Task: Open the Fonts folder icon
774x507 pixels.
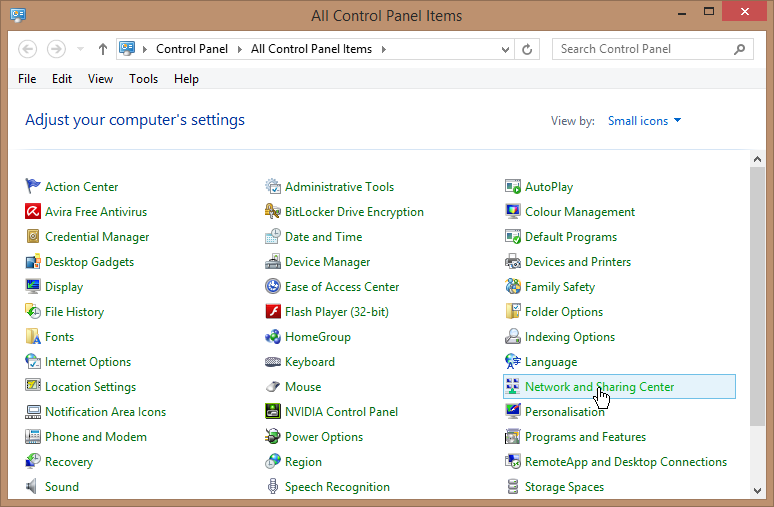Action: coord(33,336)
